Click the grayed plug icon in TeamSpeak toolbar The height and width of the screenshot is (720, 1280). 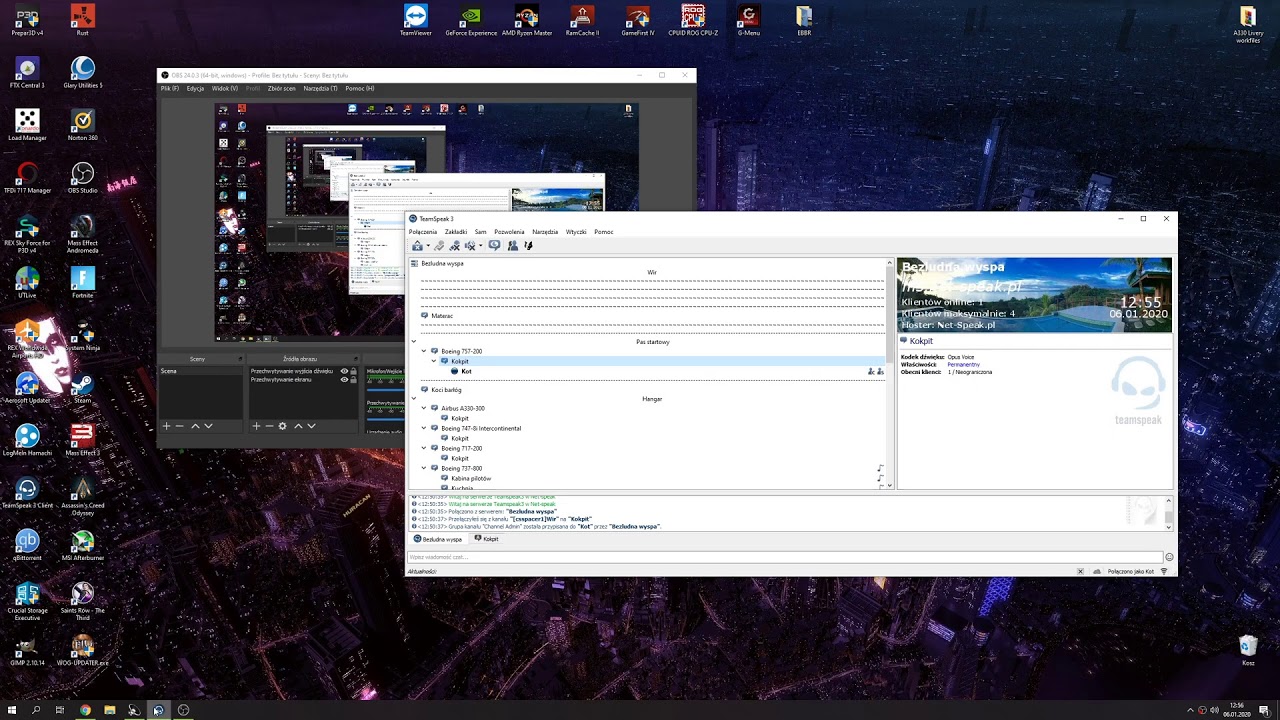[439, 245]
